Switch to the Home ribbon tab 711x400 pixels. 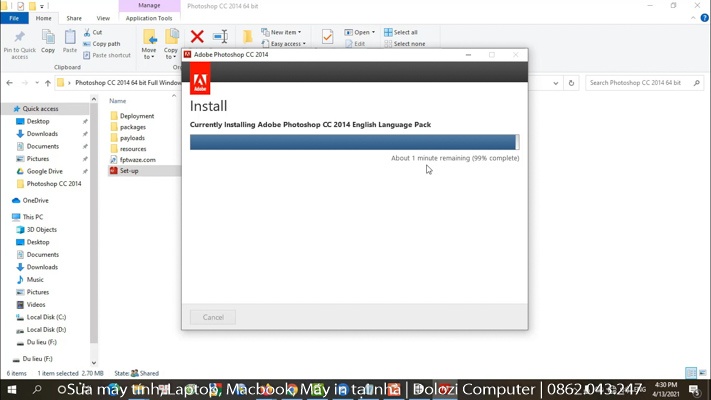(x=44, y=18)
